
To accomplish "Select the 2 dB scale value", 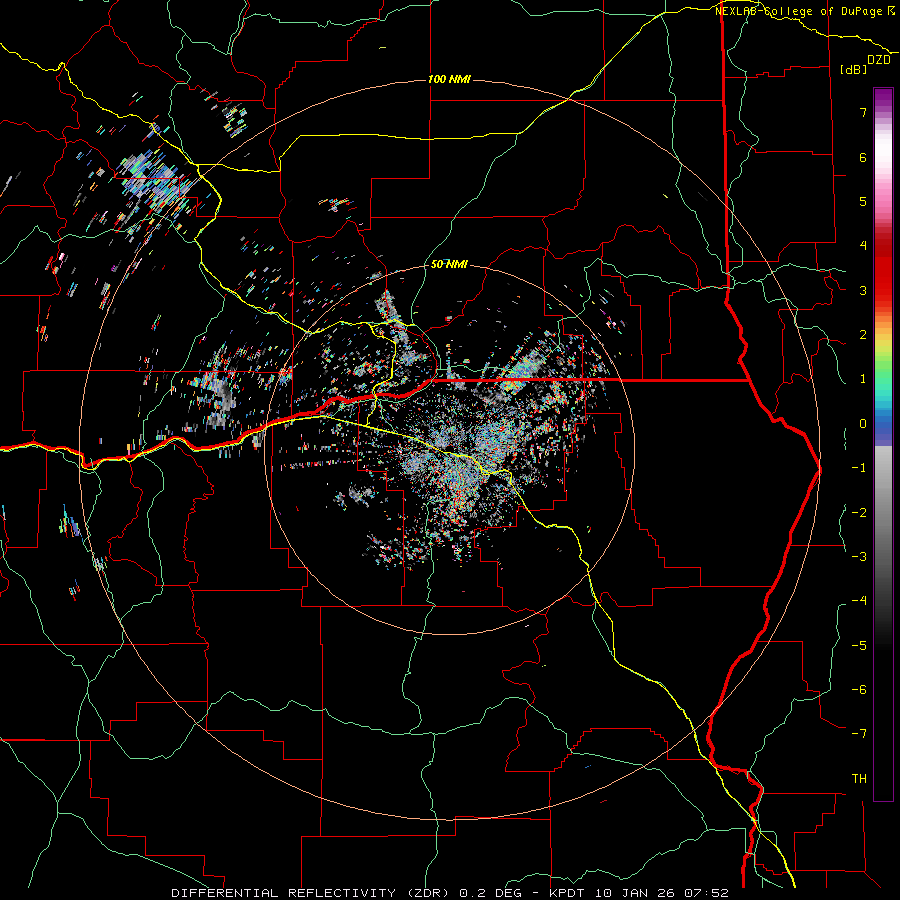I will click(x=863, y=335).
